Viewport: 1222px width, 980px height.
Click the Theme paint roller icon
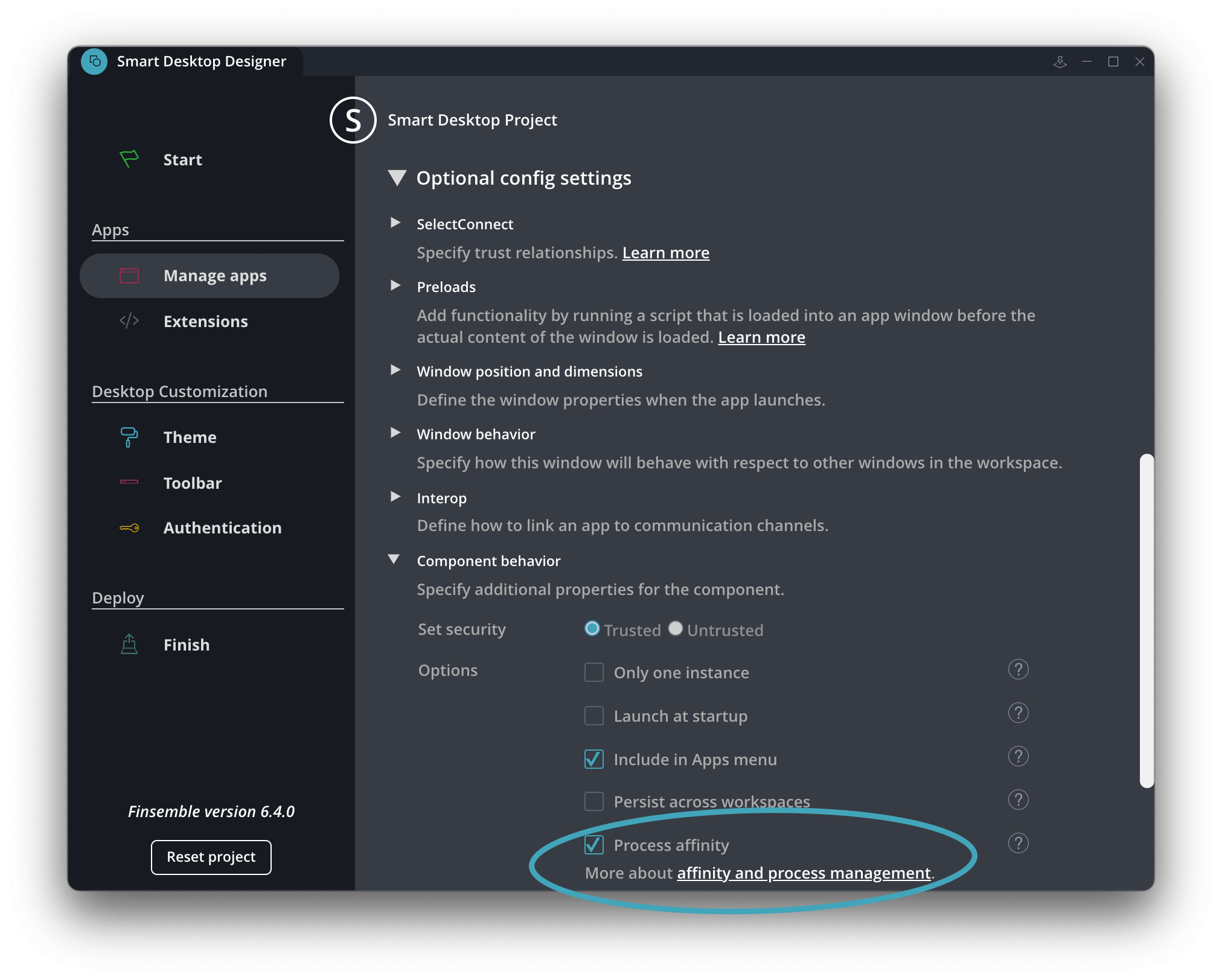[x=129, y=437]
